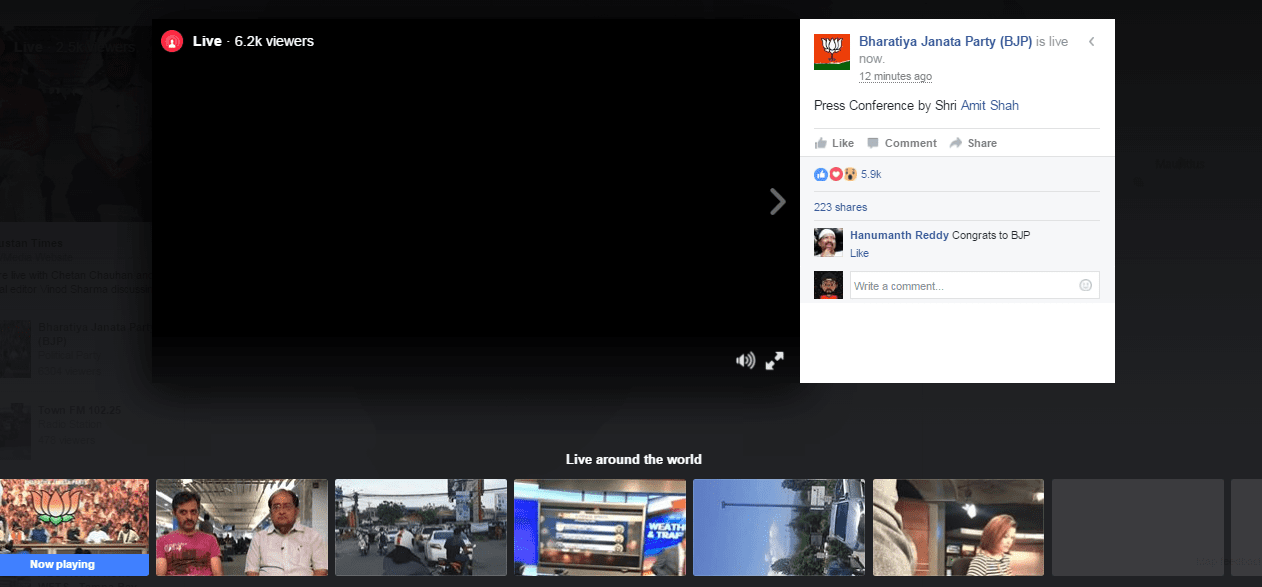Expand the video to fullscreen
The width and height of the screenshot is (1262, 587).
[x=774, y=361]
